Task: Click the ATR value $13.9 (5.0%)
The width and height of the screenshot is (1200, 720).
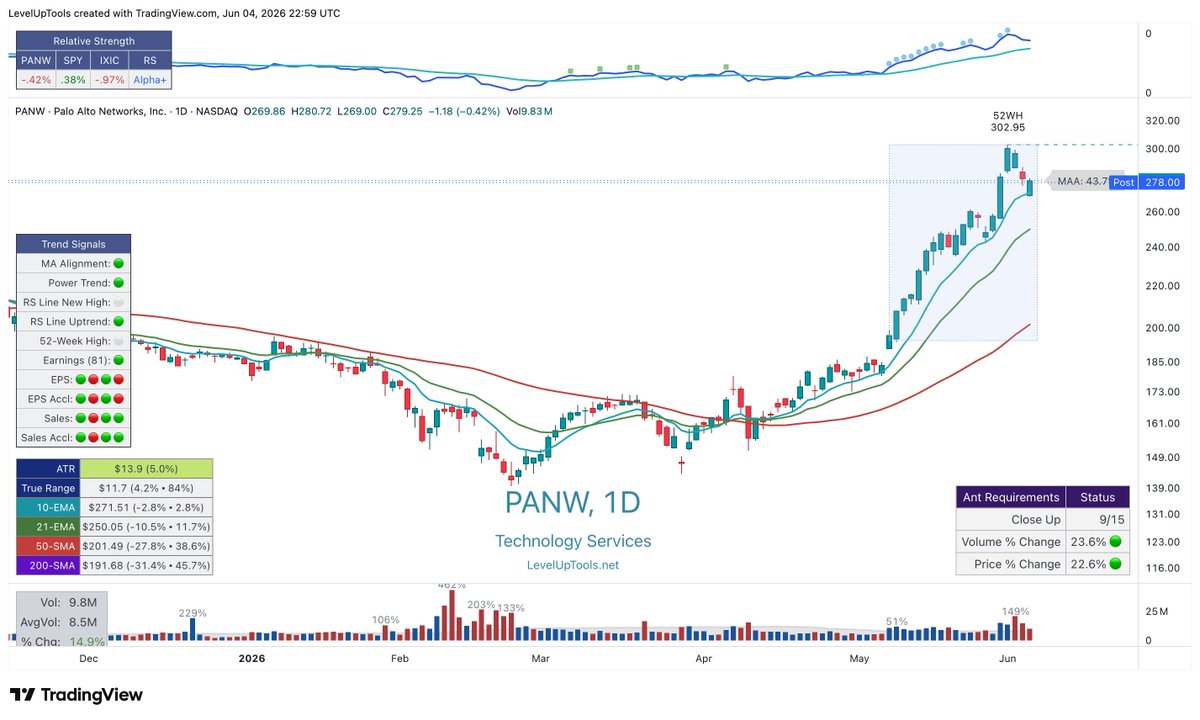Action: point(146,468)
